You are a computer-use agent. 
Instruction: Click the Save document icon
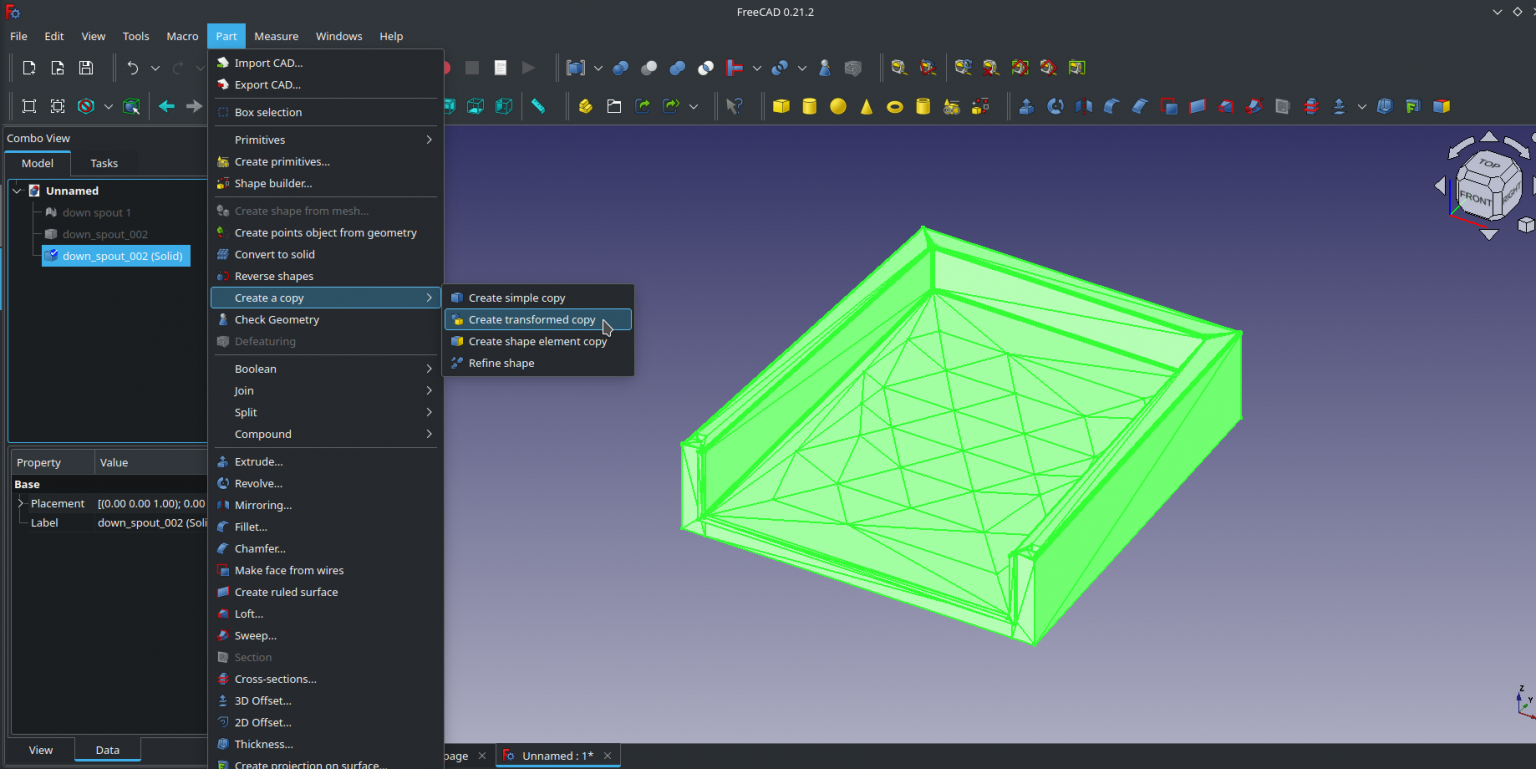(x=86, y=68)
